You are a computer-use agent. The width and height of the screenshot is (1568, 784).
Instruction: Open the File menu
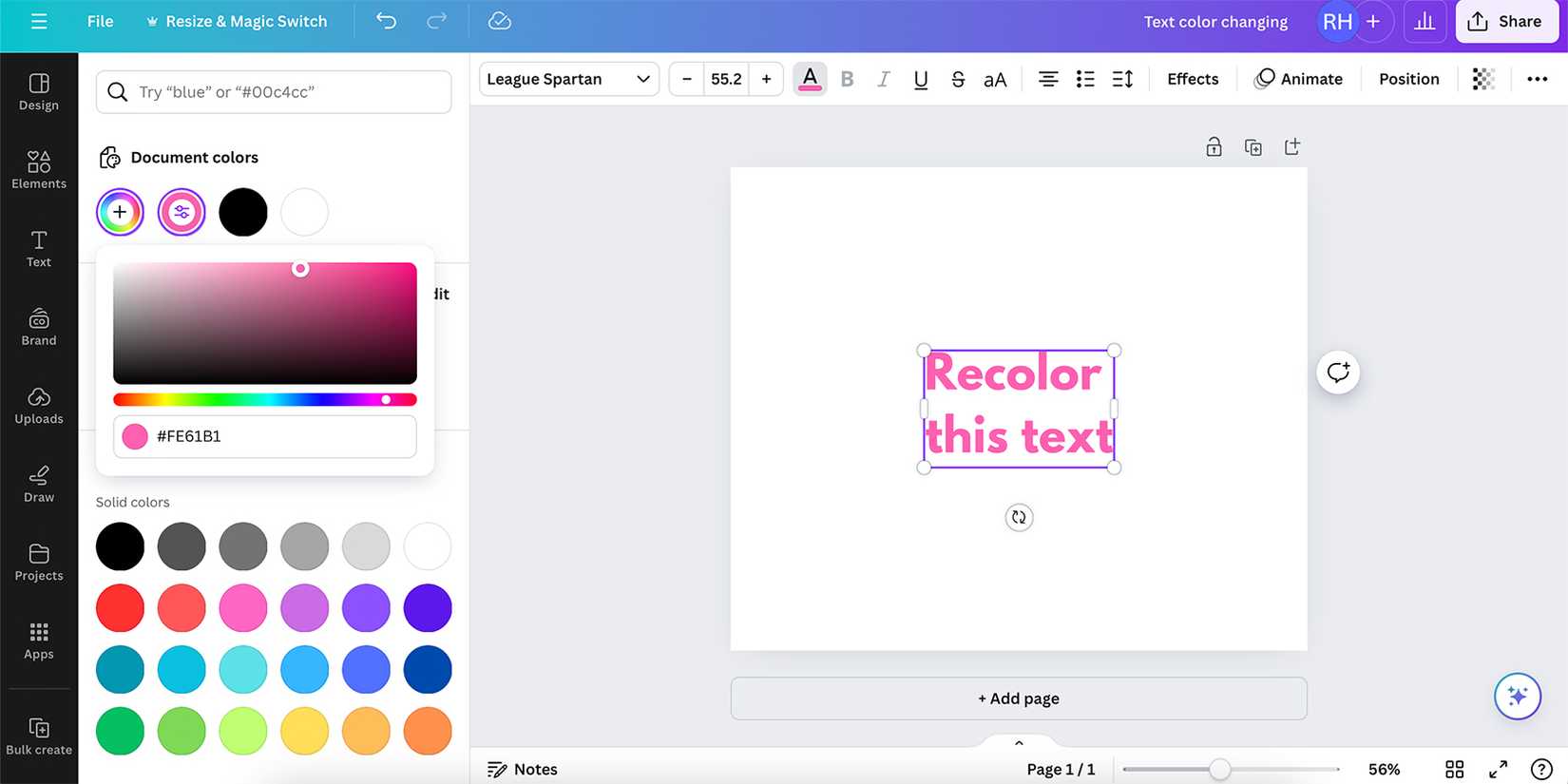click(100, 21)
